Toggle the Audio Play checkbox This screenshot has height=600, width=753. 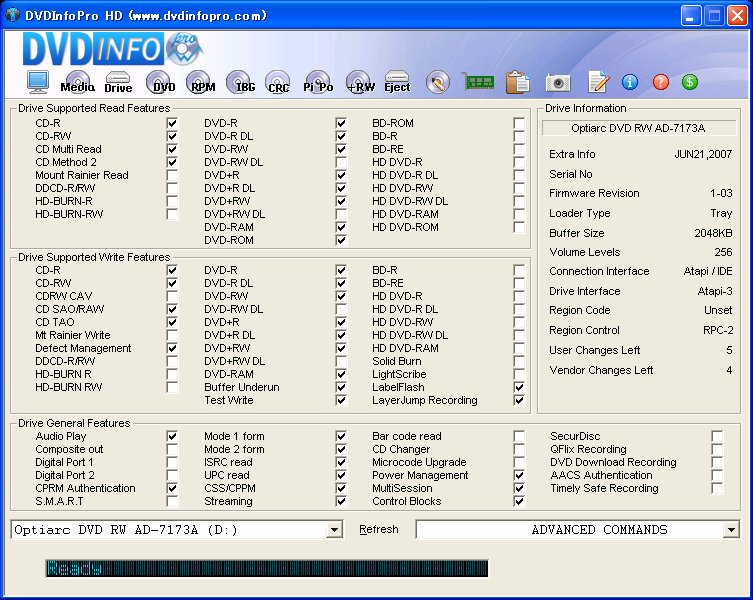[172, 436]
